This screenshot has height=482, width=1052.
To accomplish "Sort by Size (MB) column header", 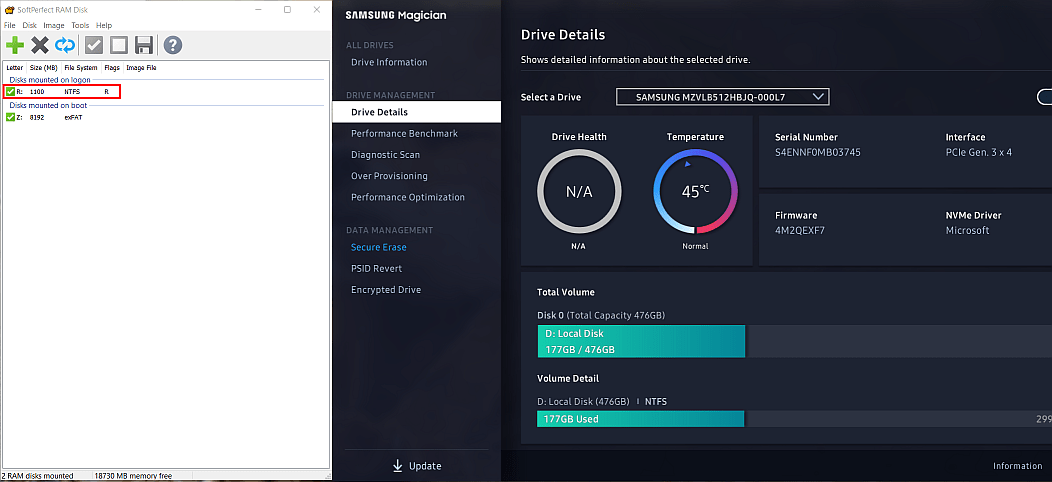I will click(x=44, y=68).
